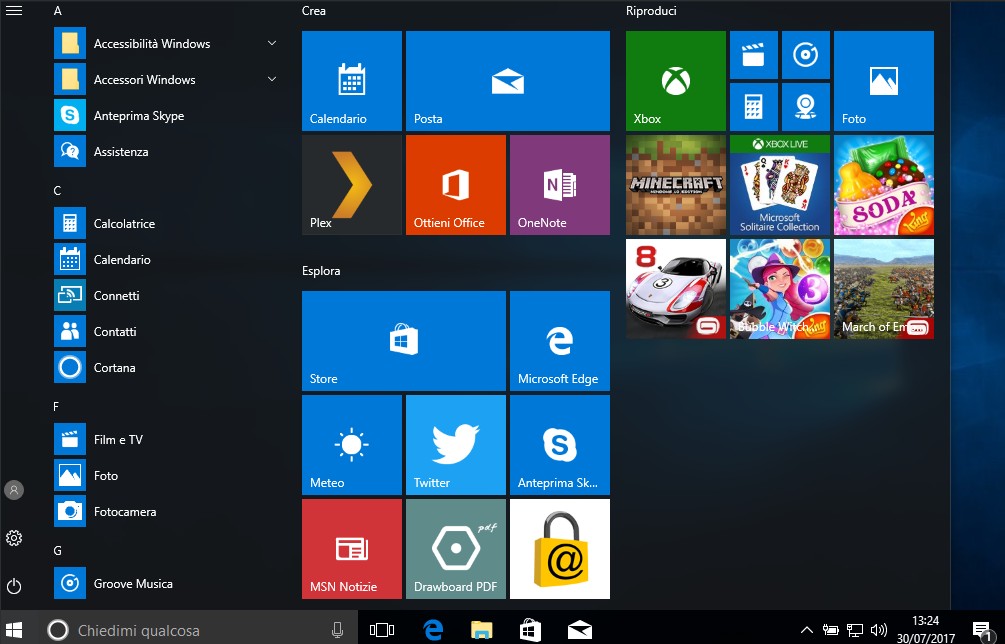This screenshot has width=1005, height=644.
Task: Click the letter F section header
Action: (x=56, y=406)
